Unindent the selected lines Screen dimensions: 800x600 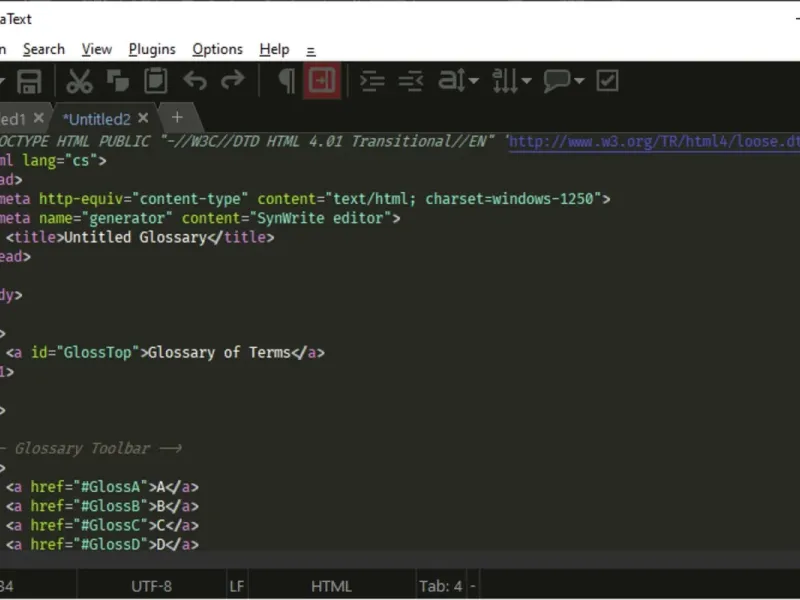(x=410, y=81)
